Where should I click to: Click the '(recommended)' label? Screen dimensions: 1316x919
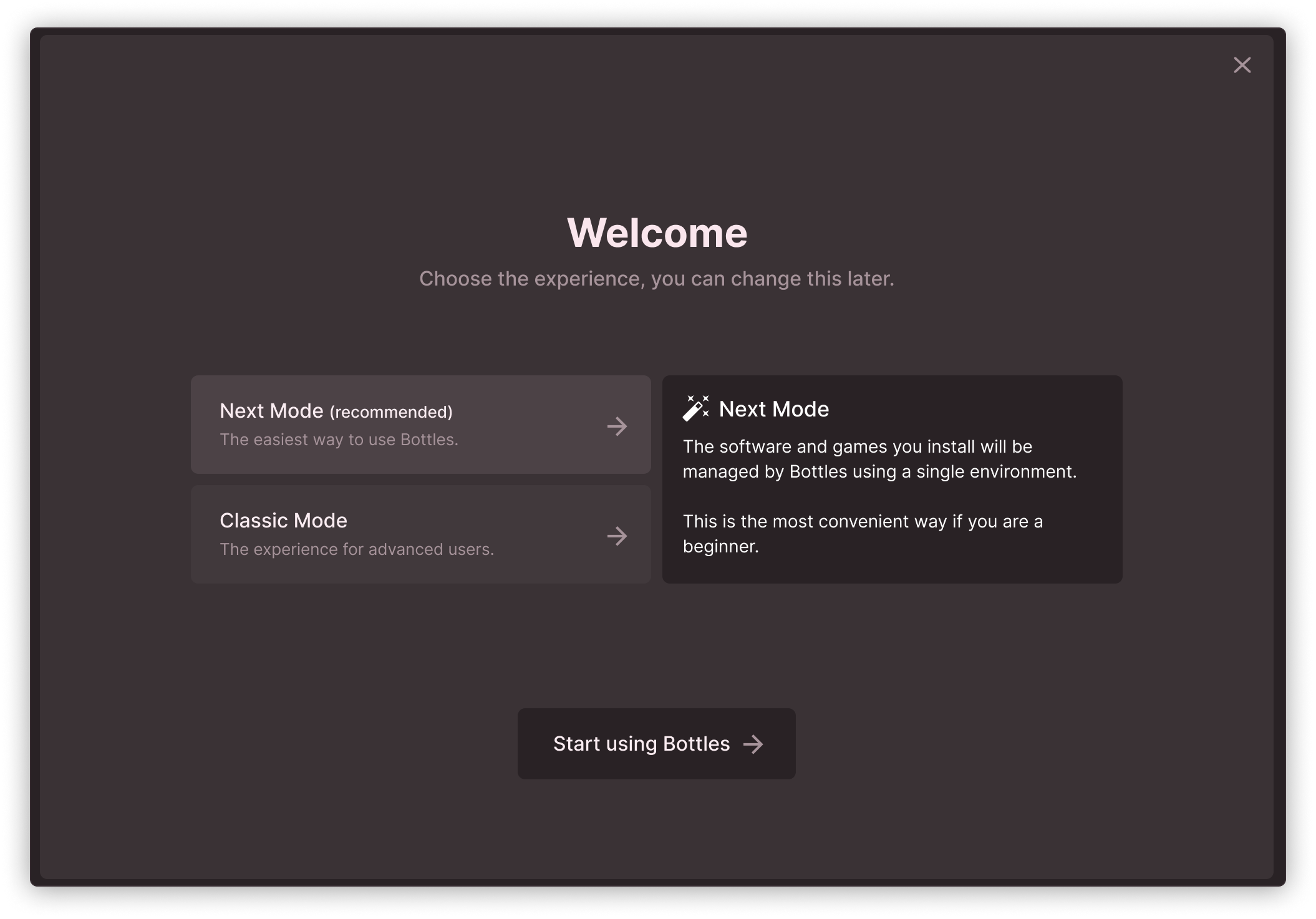[x=391, y=412]
